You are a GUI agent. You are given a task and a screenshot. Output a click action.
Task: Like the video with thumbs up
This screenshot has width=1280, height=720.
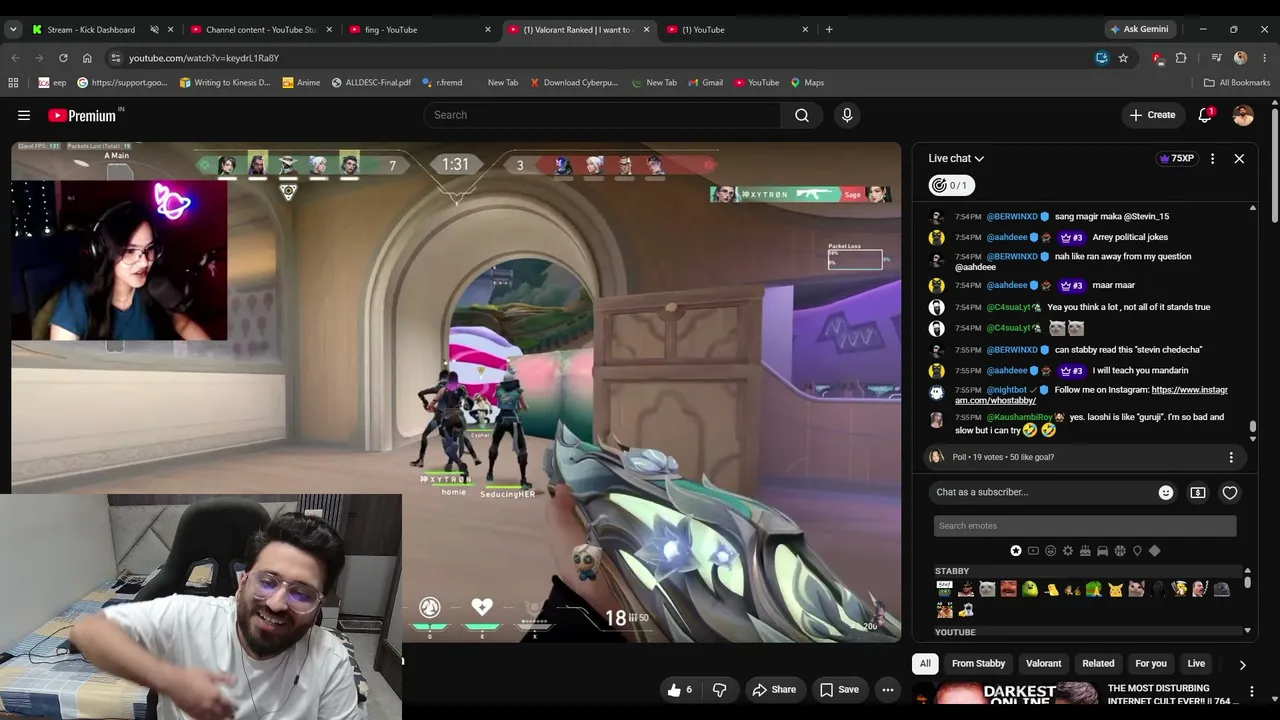680,690
